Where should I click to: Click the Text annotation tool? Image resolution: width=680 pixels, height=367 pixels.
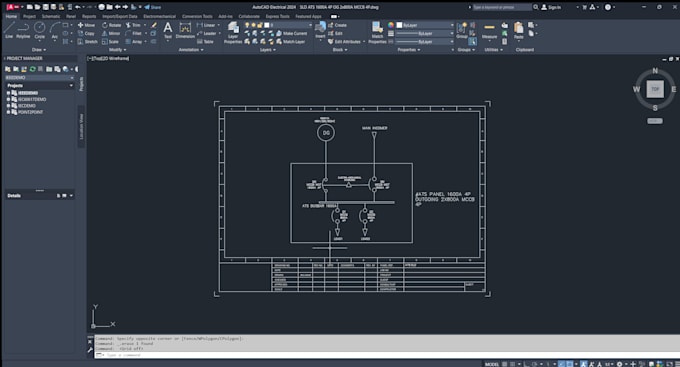click(168, 31)
